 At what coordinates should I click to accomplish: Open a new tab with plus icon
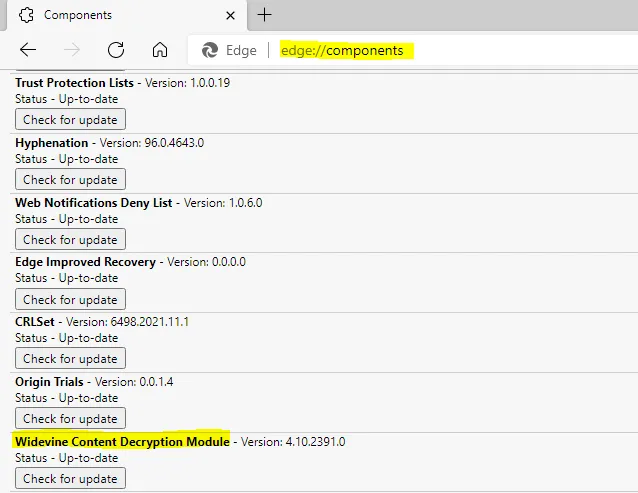(x=264, y=15)
